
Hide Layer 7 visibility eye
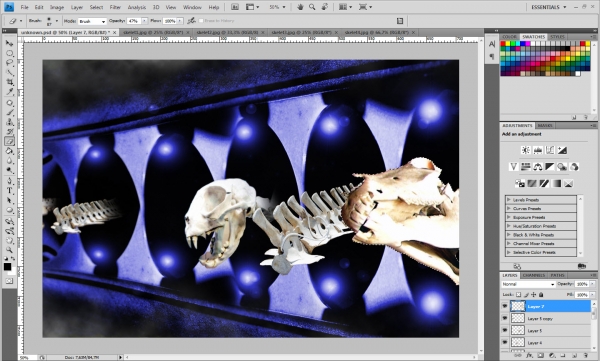(x=505, y=306)
